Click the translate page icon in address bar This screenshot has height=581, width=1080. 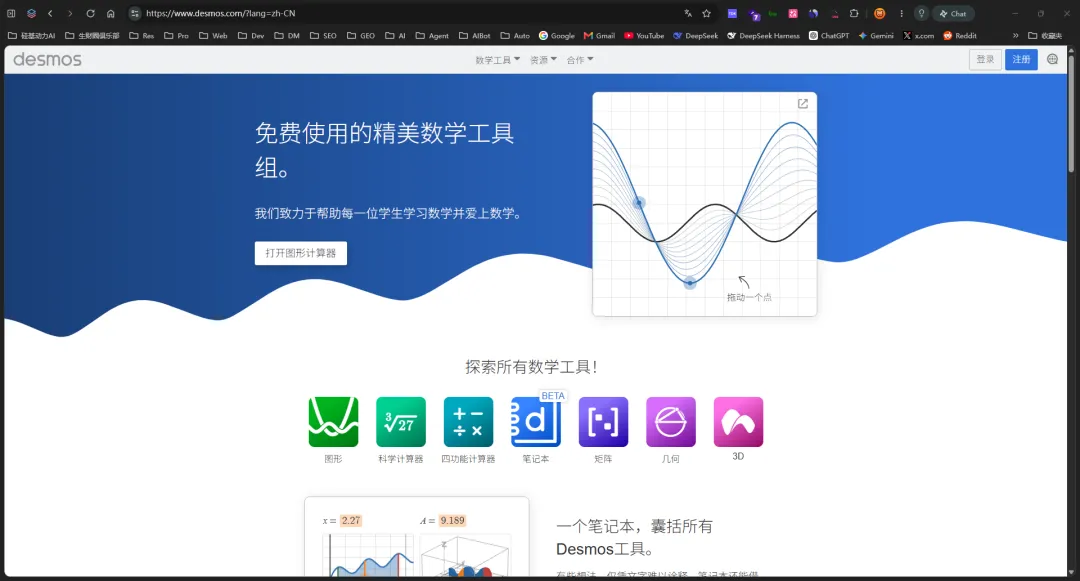tap(688, 13)
